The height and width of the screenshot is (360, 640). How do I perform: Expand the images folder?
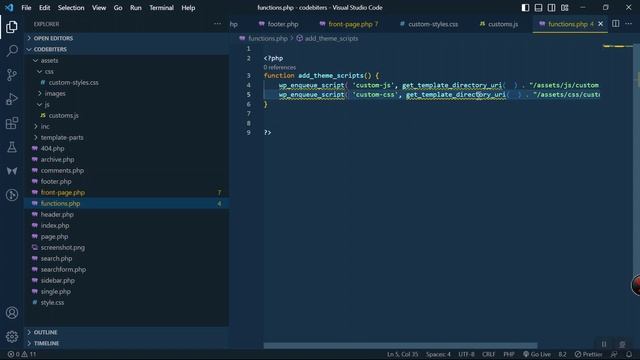[127, 93]
